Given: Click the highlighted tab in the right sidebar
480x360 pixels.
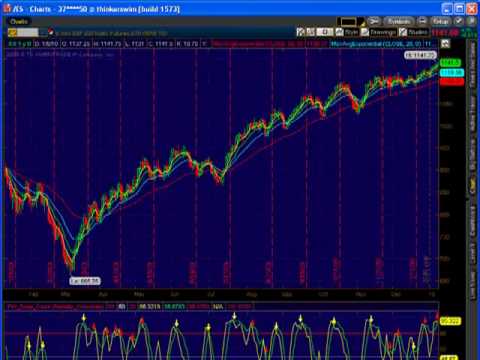Looking at the screenshot, I should click(472, 186).
